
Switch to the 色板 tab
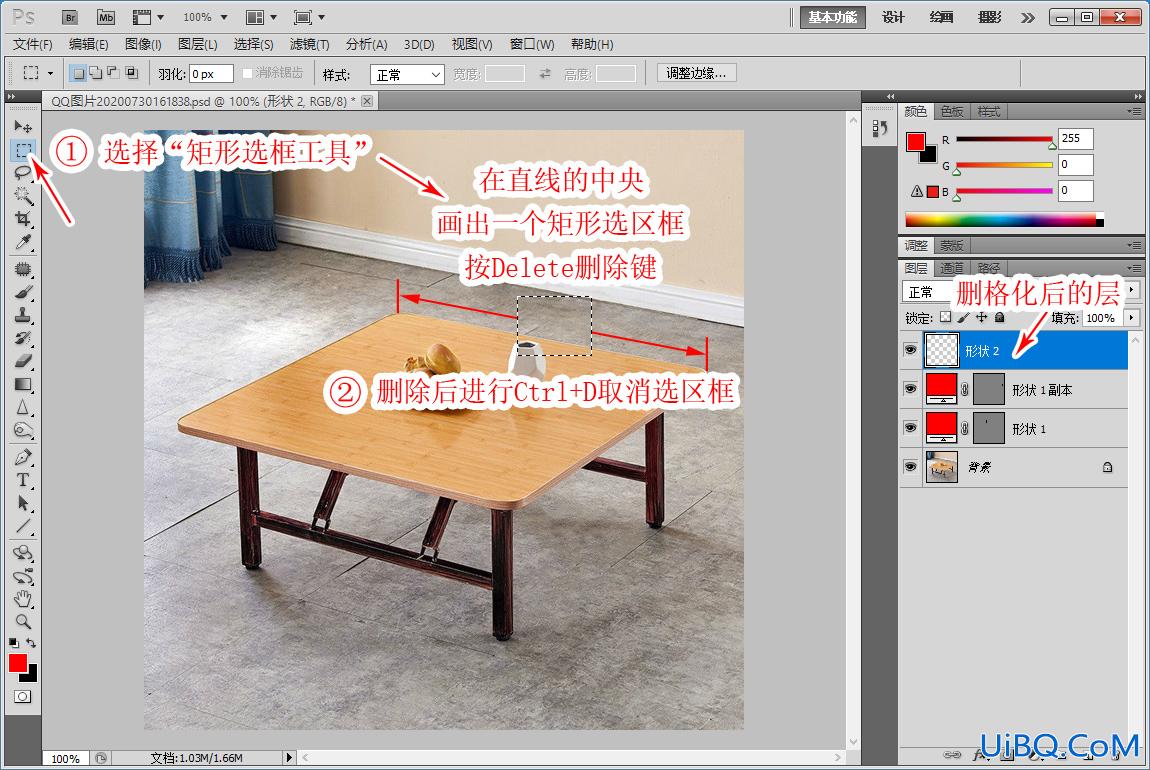click(951, 111)
